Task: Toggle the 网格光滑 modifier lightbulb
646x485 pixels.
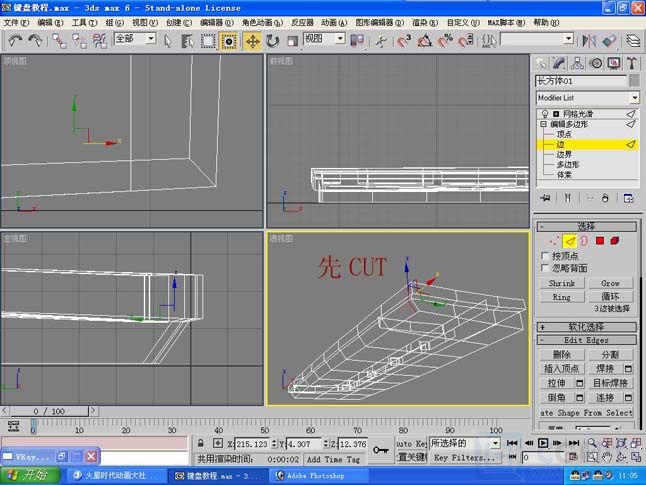Action: [x=545, y=114]
